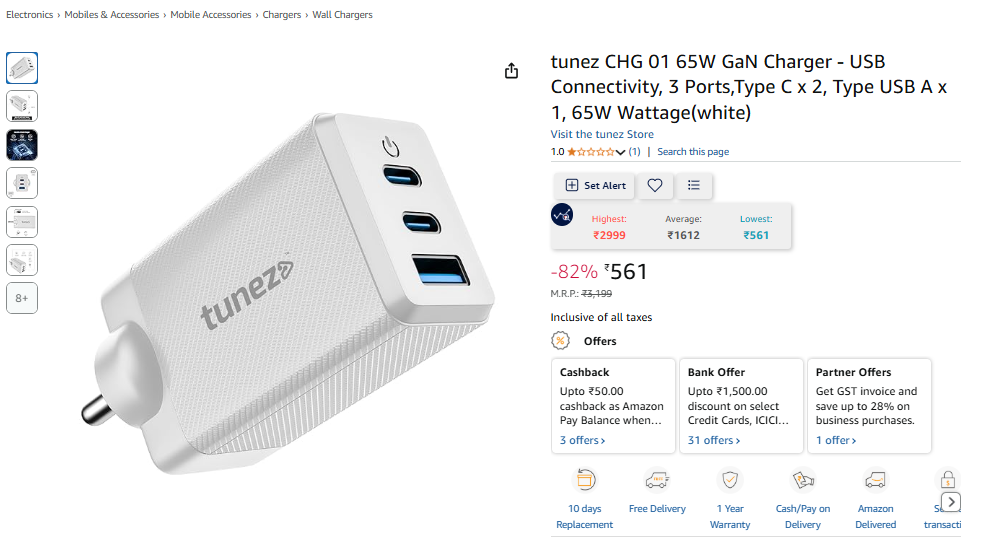This screenshot has width=982, height=539.
Task: Click the 1 Year Warranty shield icon
Action: click(730, 480)
